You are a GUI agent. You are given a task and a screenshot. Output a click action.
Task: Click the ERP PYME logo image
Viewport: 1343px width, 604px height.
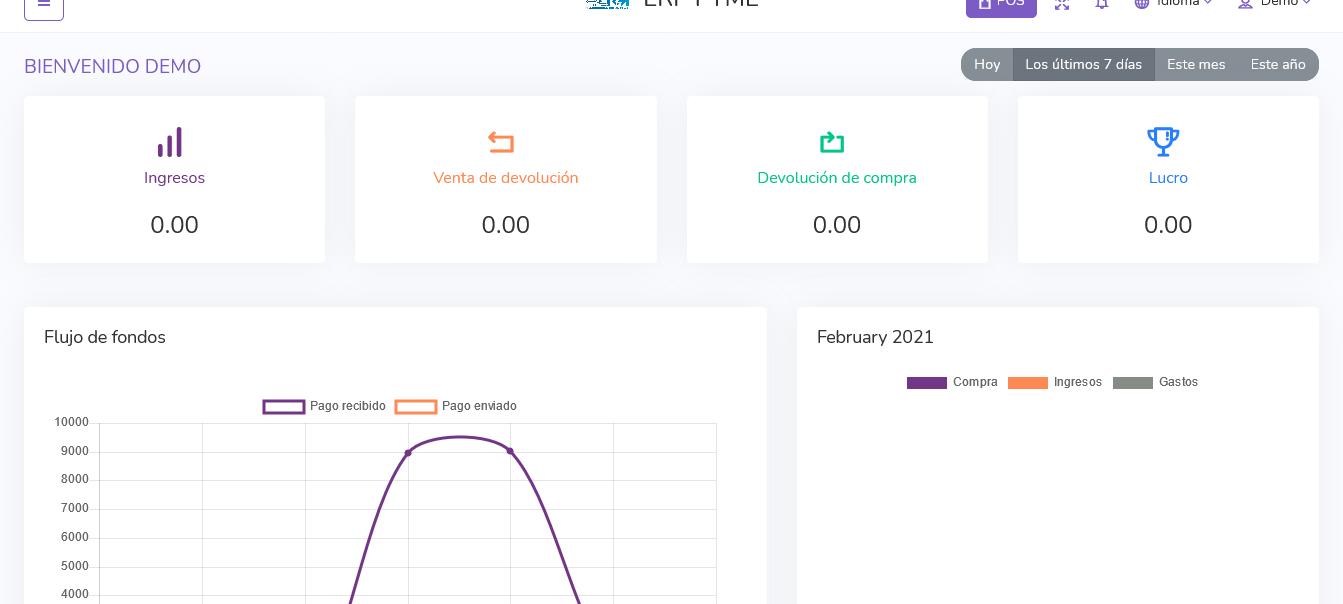coord(607,4)
